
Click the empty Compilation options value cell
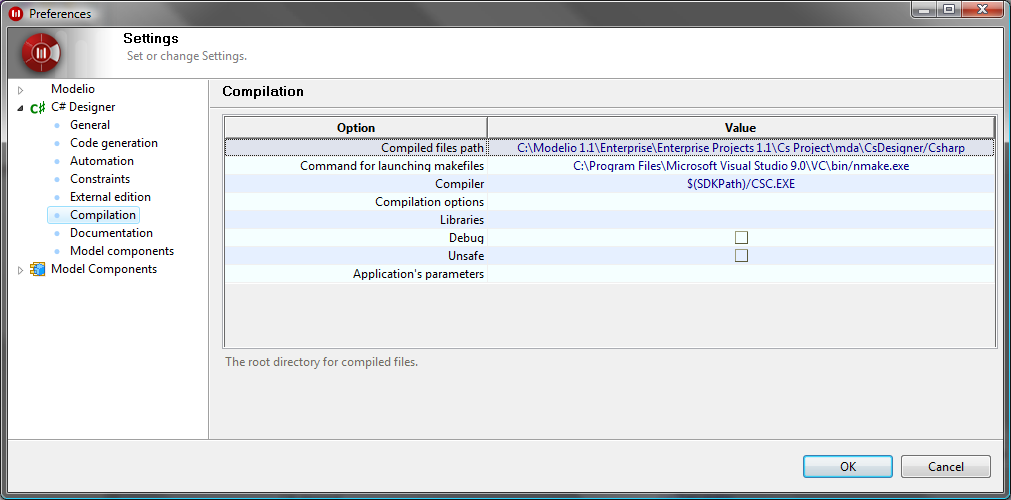(741, 202)
